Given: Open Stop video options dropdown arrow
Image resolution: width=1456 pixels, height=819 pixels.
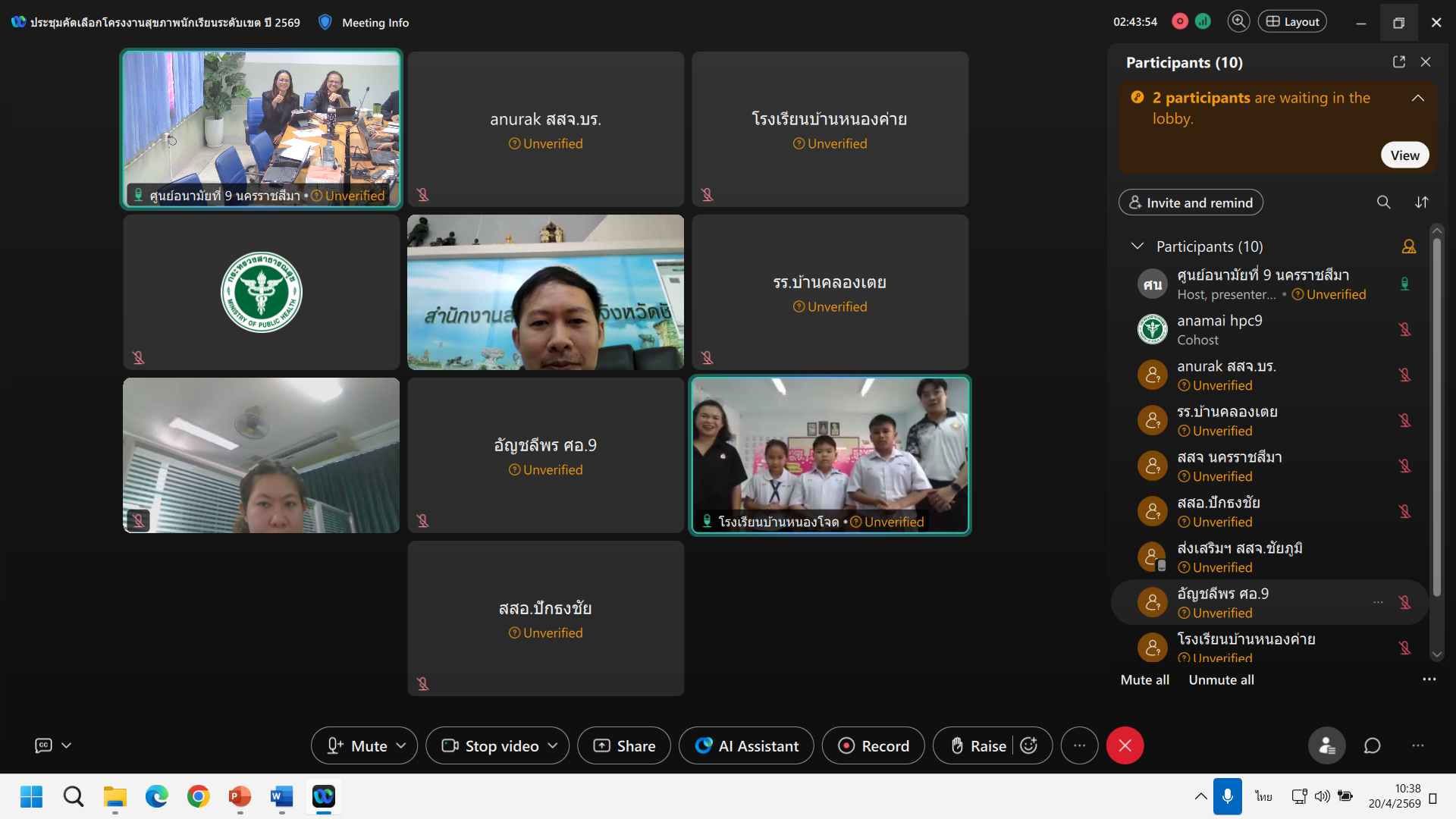Looking at the screenshot, I should [553, 746].
